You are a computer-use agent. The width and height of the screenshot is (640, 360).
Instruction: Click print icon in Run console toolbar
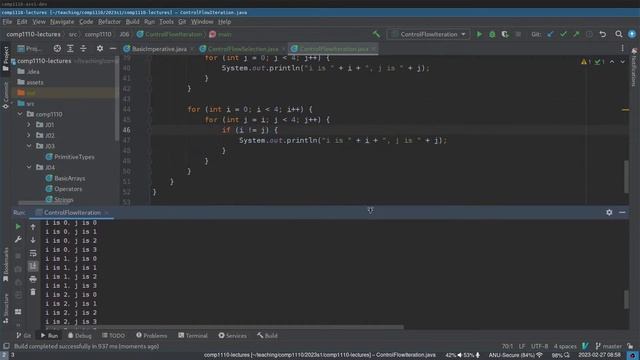[x=33, y=279]
